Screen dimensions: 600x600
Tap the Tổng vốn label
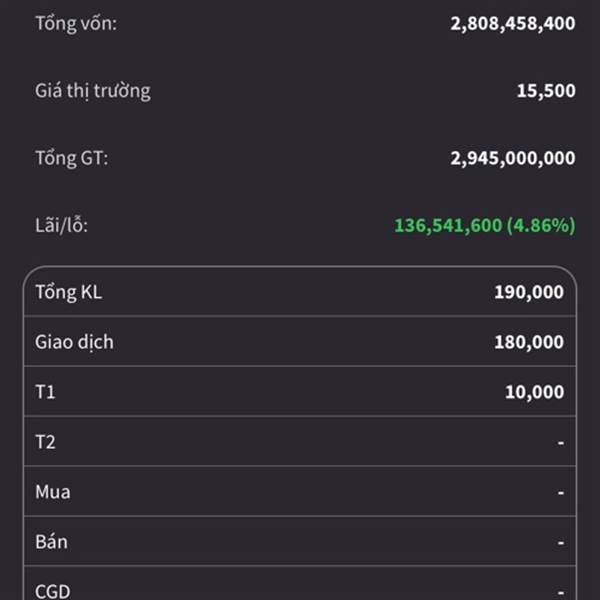(76, 22)
